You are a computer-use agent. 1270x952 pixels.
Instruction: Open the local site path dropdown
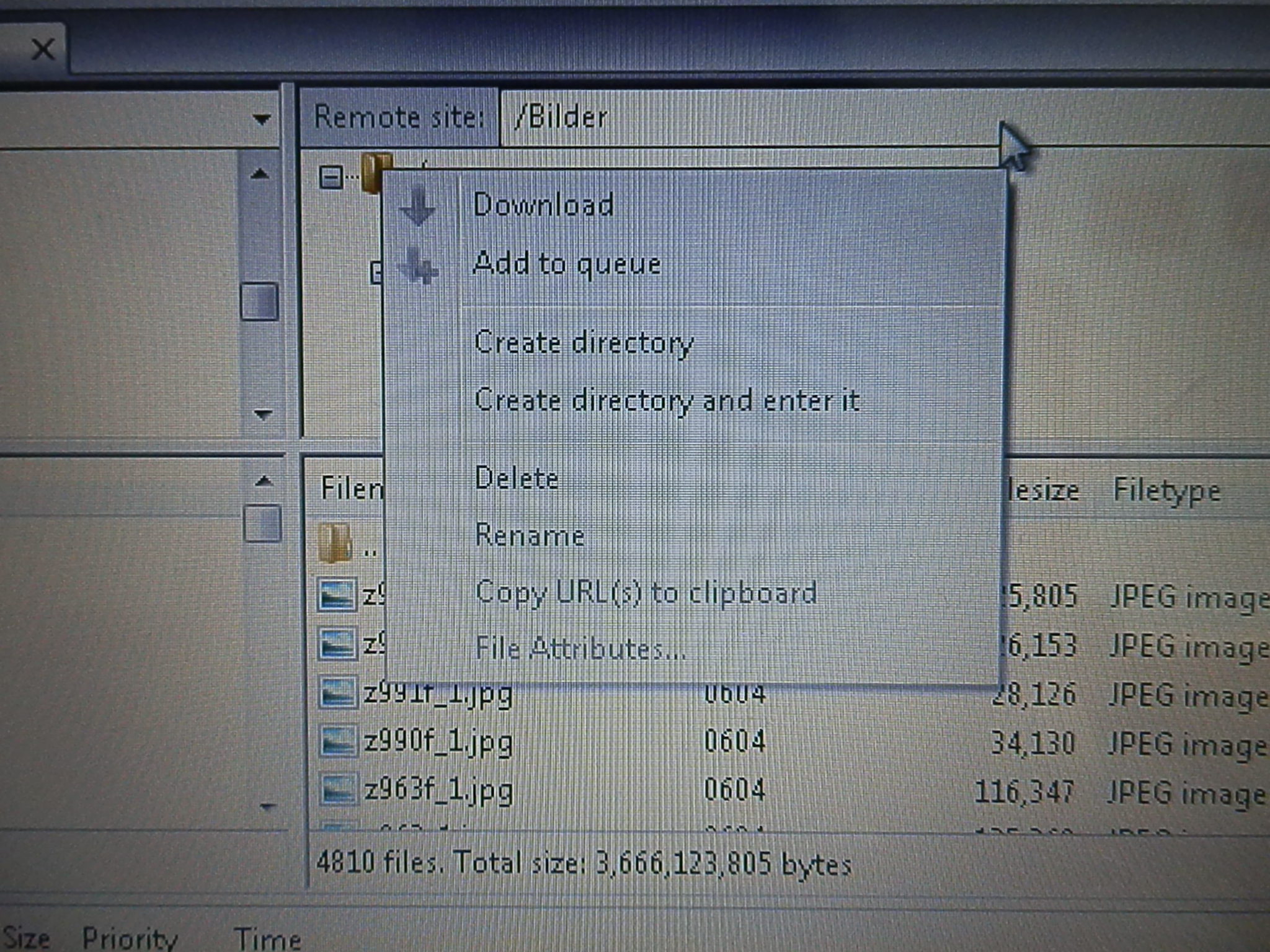tap(262, 118)
